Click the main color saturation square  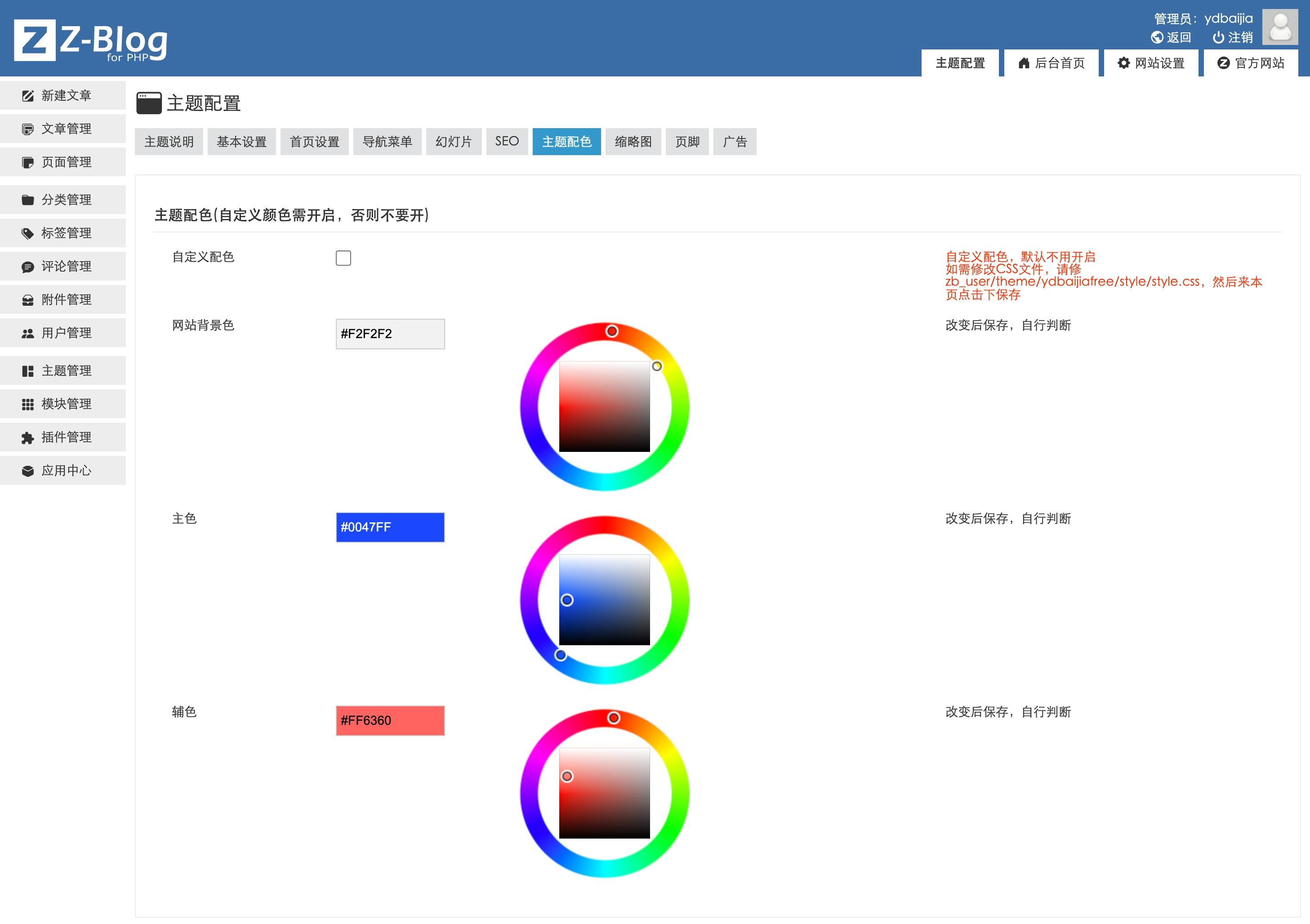point(604,600)
